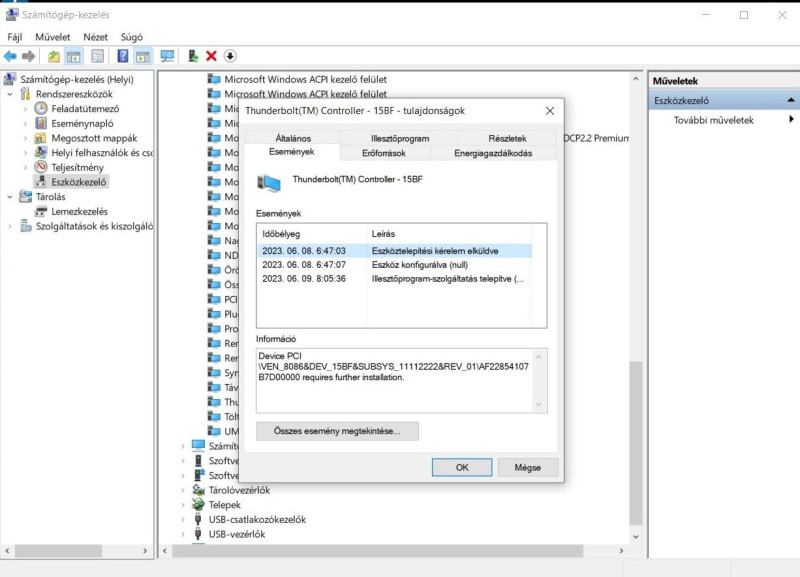The image size is (800, 577).
Task: Click OK in the Thunderbolt properties dialog
Action: pos(462,467)
